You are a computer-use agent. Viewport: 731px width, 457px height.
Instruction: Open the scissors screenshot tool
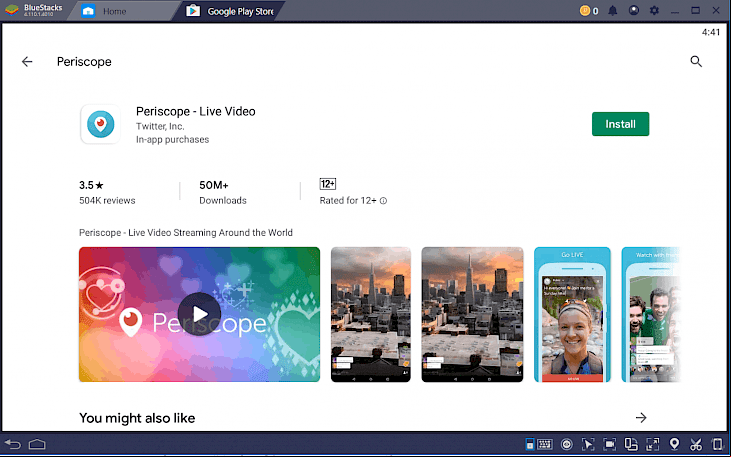pyautogui.click(x=696, y=444)
